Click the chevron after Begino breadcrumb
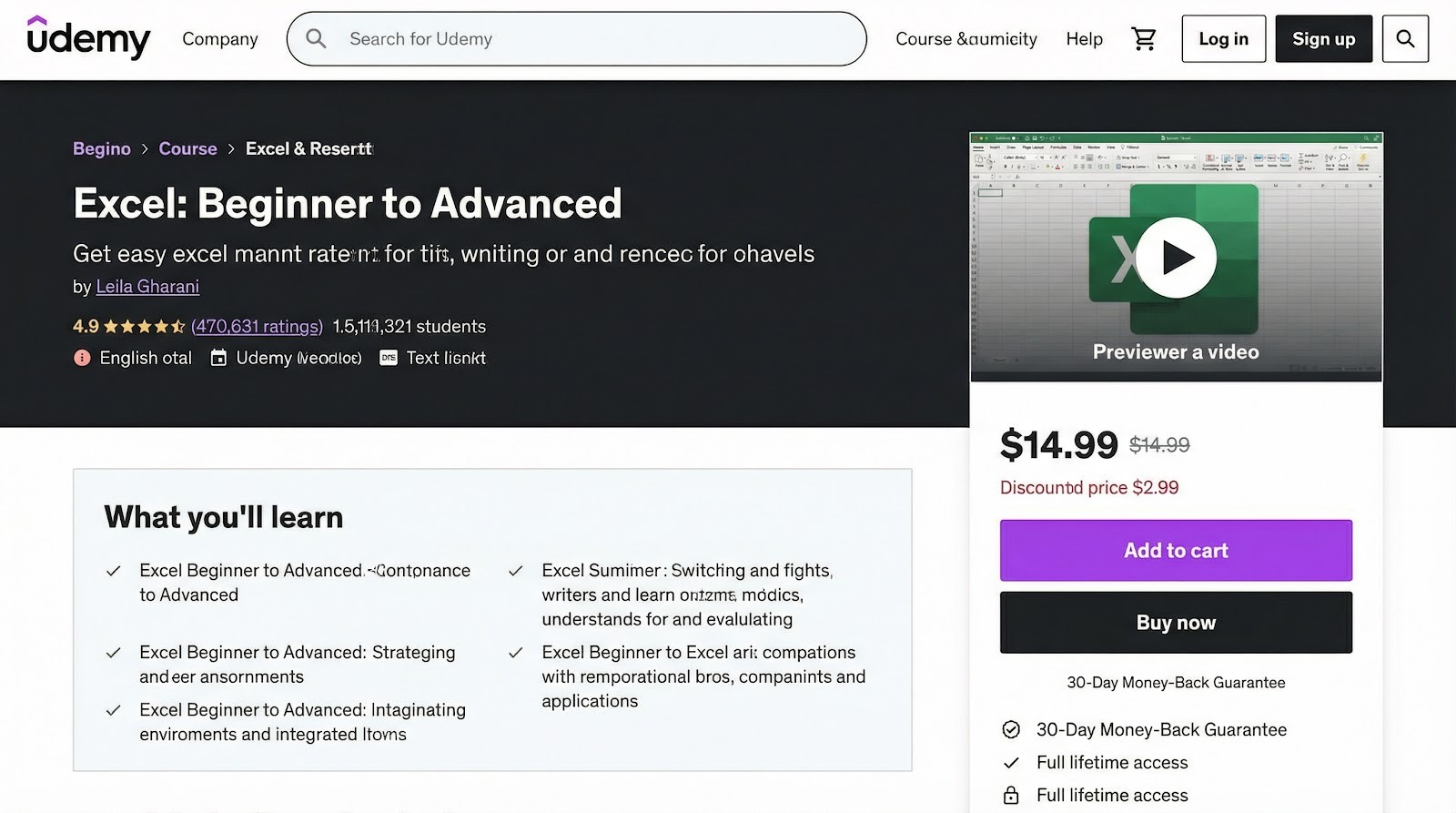Viewport: 1456px width, 813px height. [145, 149]
